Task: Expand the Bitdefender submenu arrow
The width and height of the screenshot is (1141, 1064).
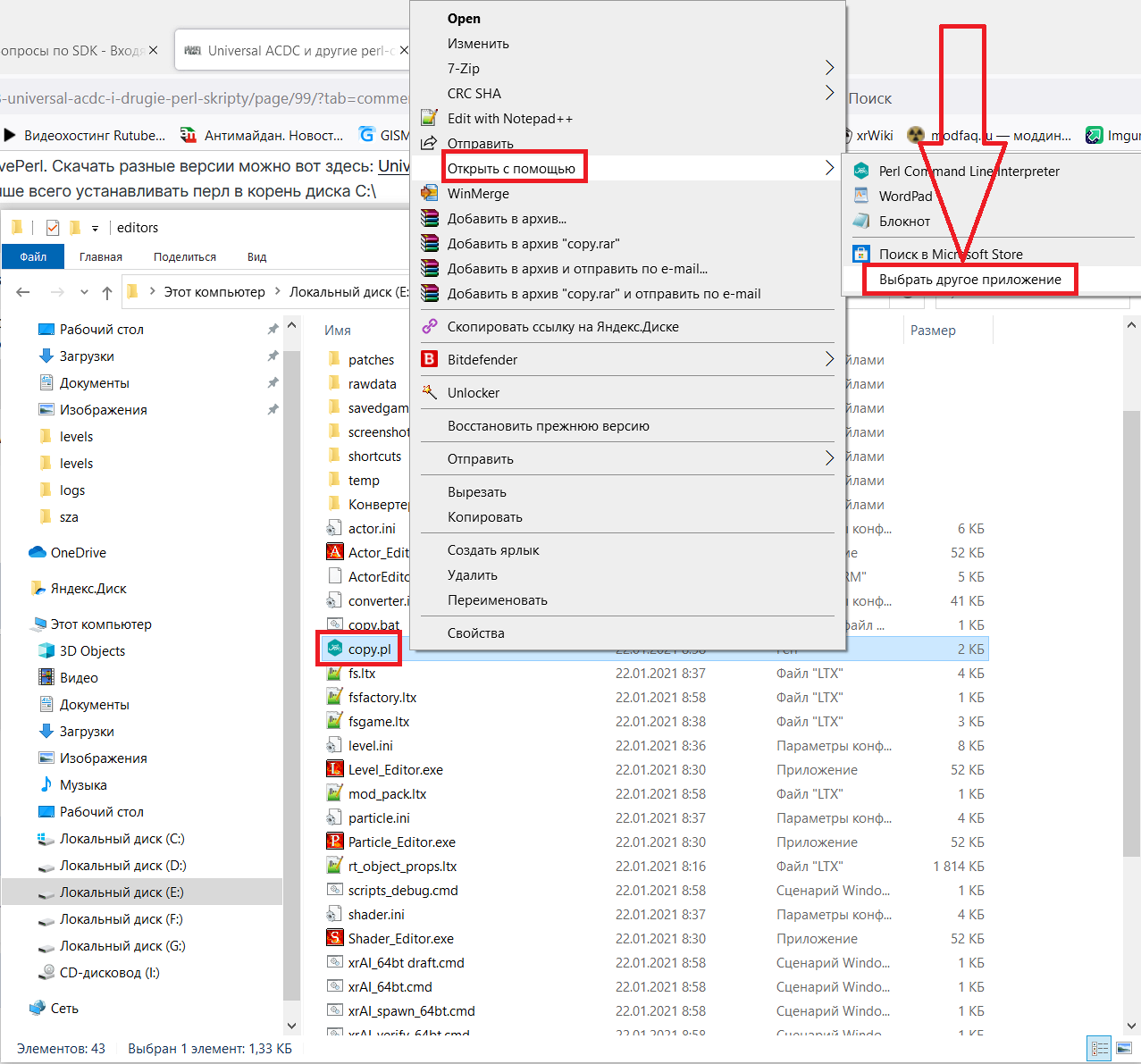Action: coord(829,359)
